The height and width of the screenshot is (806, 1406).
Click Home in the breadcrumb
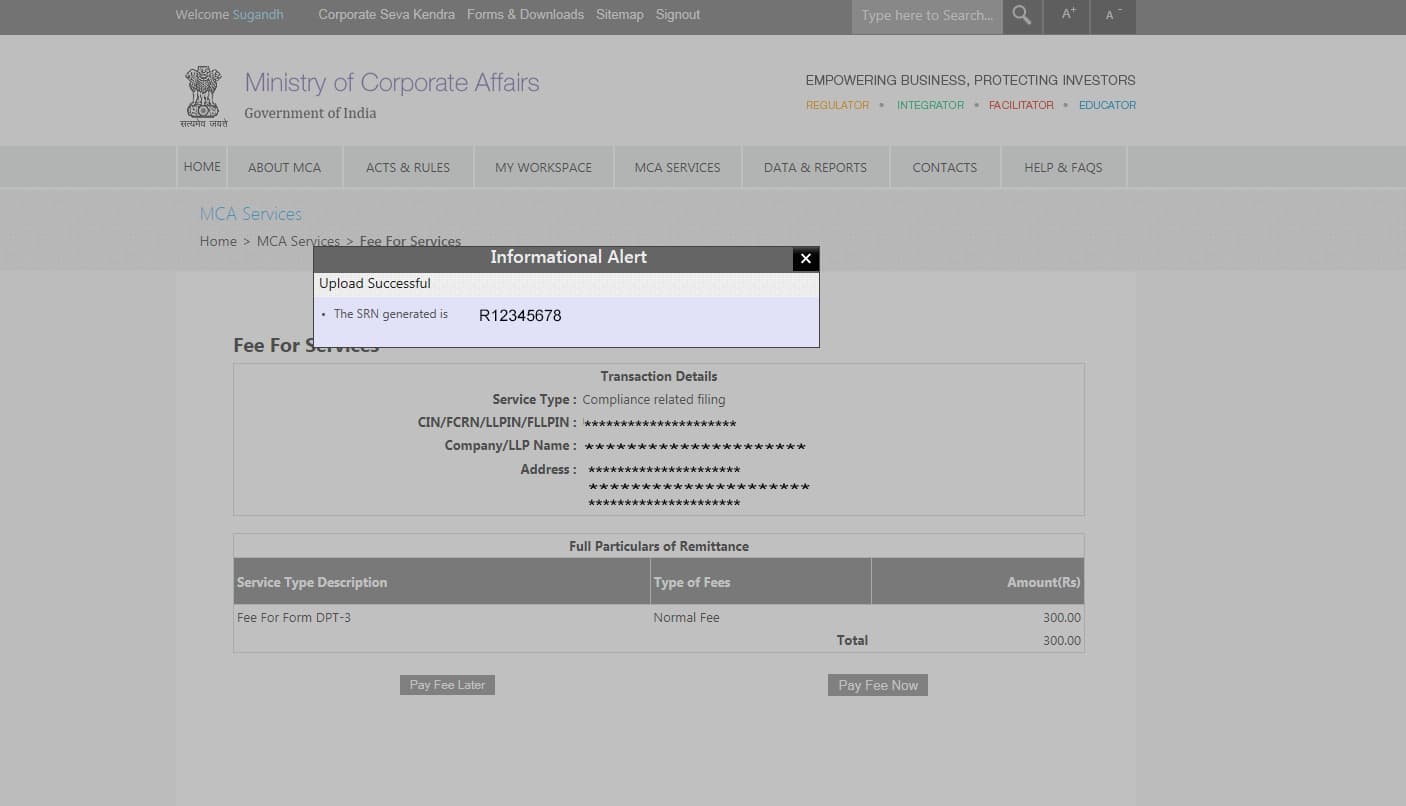coord(218,241)
